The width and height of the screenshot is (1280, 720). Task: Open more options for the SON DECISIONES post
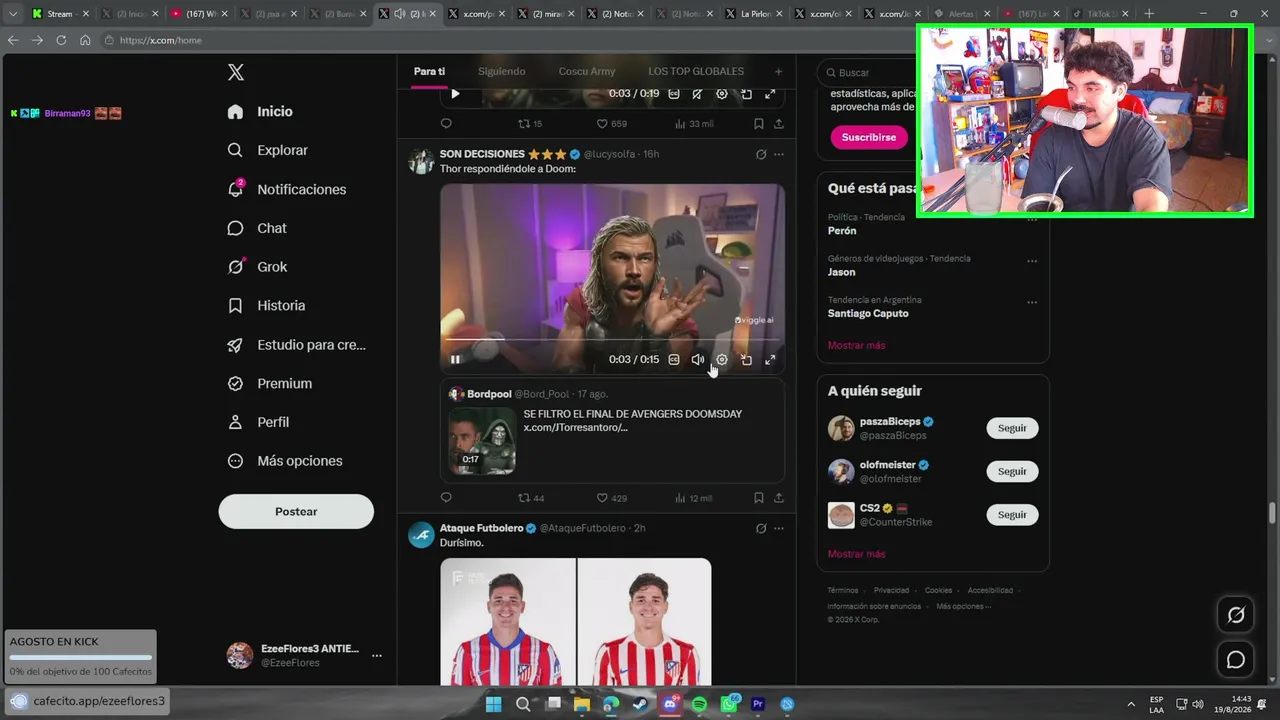(x=779, y=154)
